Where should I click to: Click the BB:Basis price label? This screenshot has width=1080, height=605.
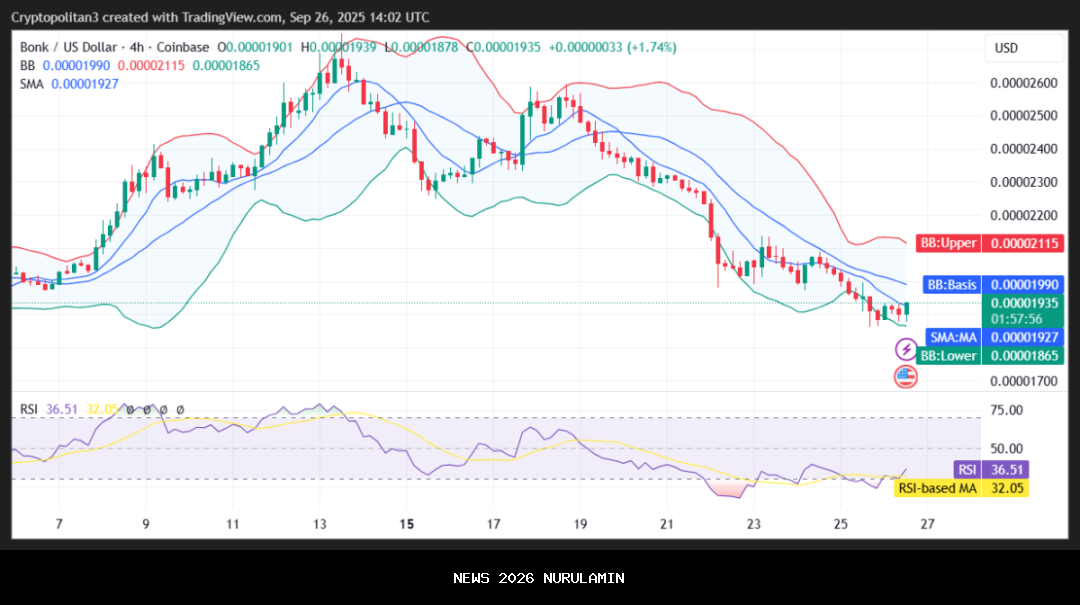pyautogui.click(x=951, y=285)
